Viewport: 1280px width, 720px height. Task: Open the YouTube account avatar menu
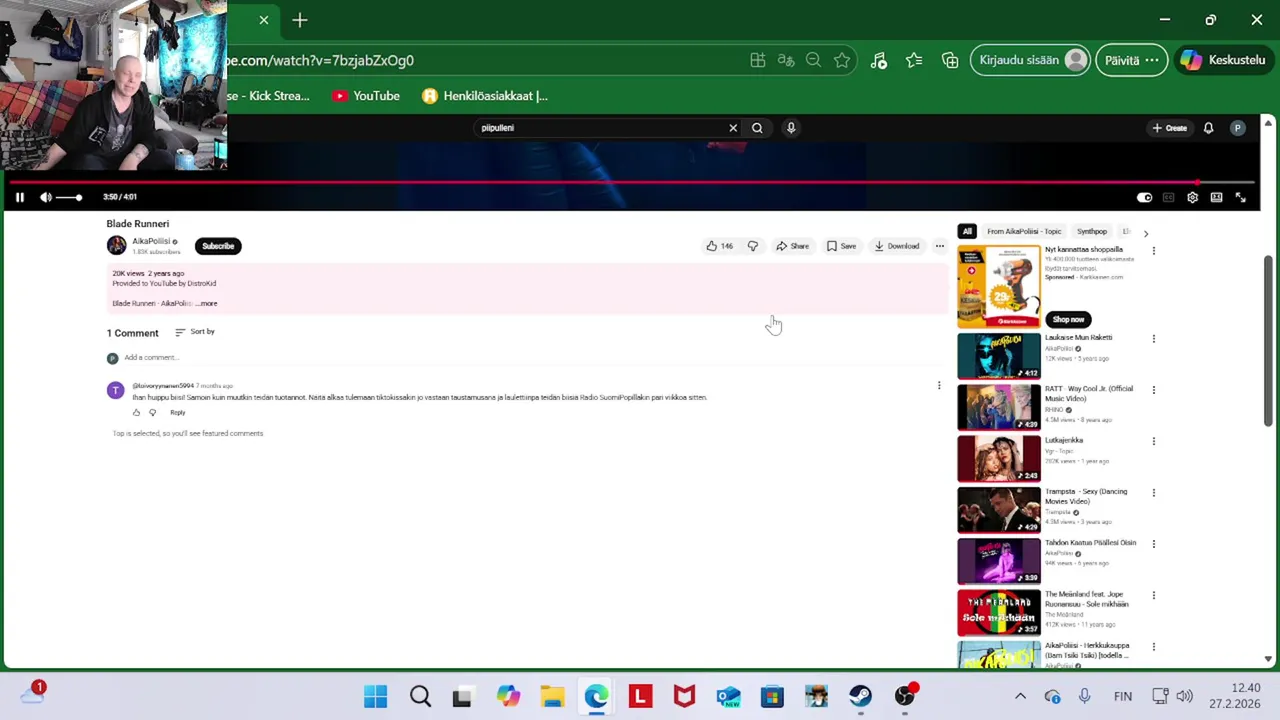1238,128
